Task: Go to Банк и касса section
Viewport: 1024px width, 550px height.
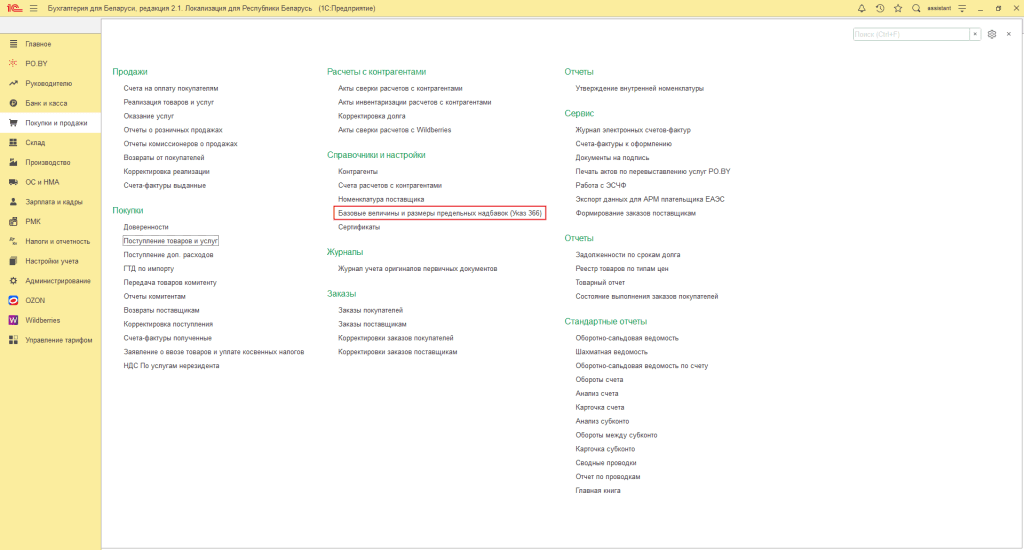Action: click(x=46, y=103)
